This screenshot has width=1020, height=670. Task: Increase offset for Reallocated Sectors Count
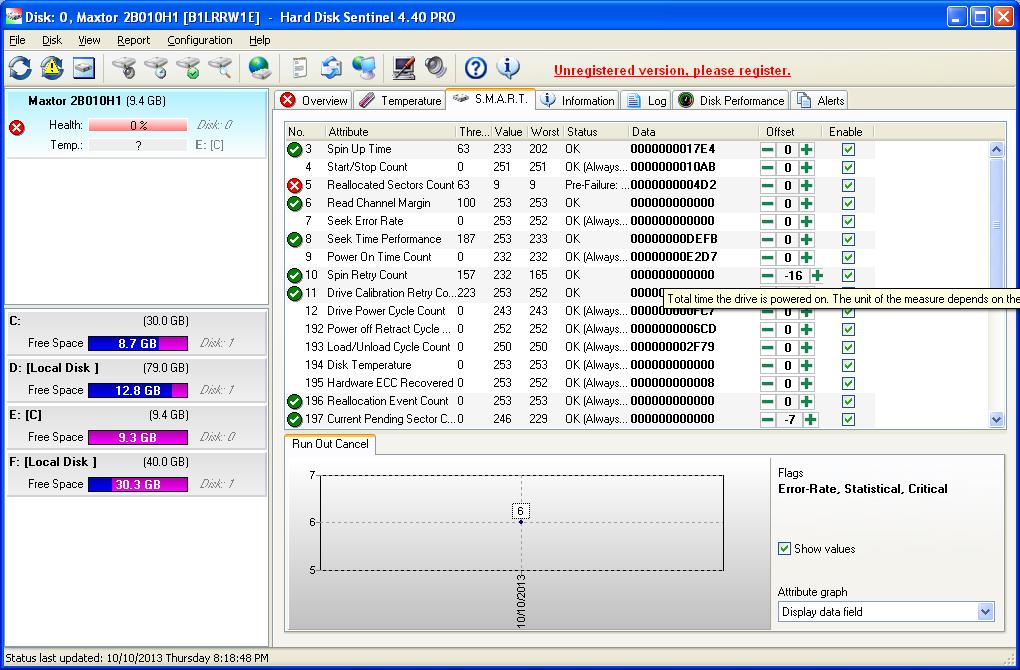coord(807,185)
